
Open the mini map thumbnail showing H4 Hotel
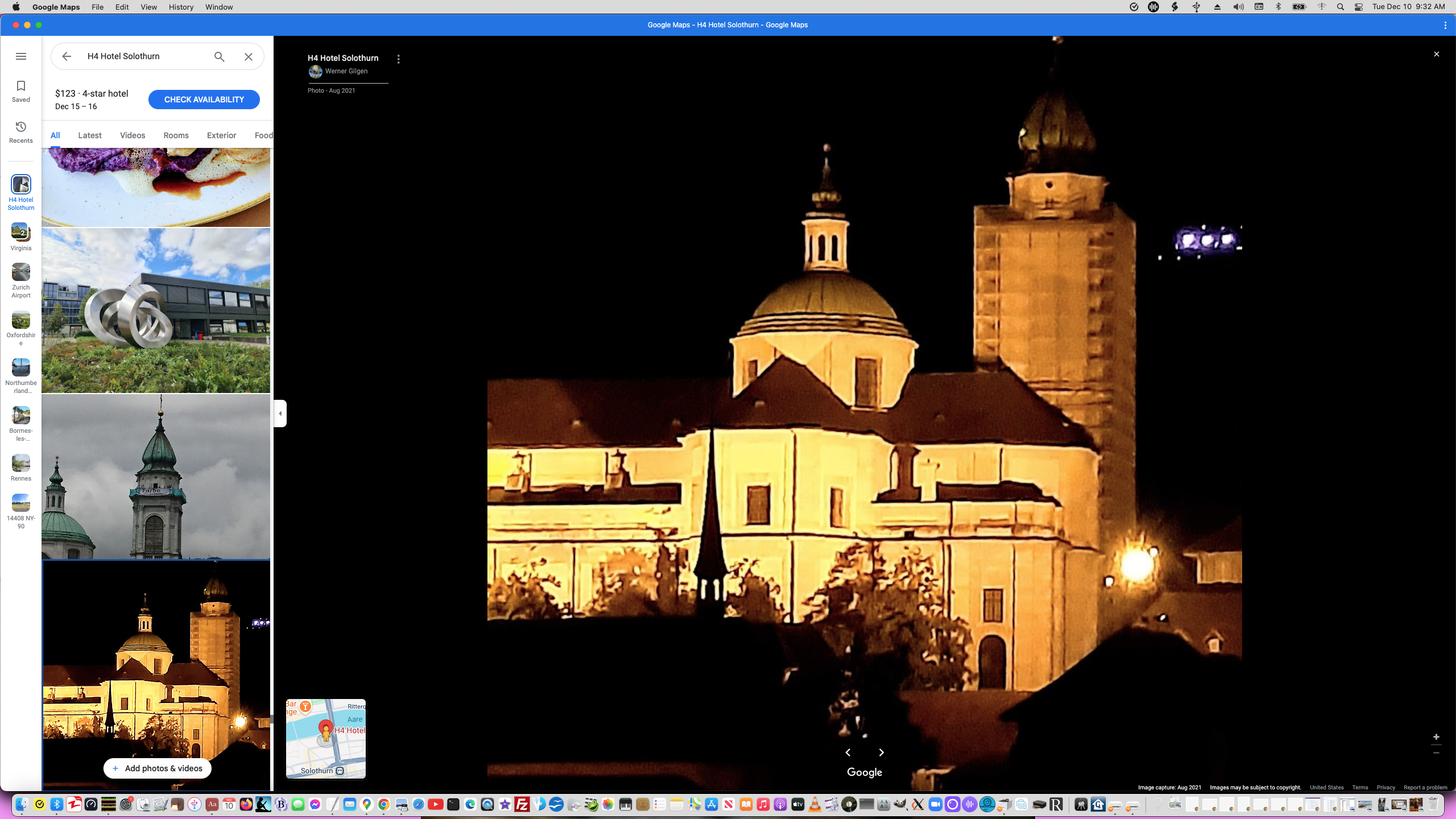click(325, 738)
